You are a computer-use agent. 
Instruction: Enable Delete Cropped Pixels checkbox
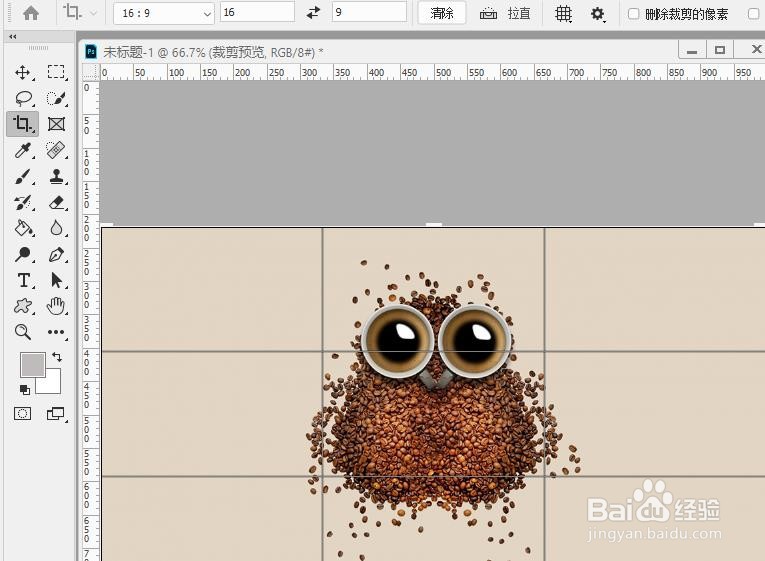coord(633,14)
